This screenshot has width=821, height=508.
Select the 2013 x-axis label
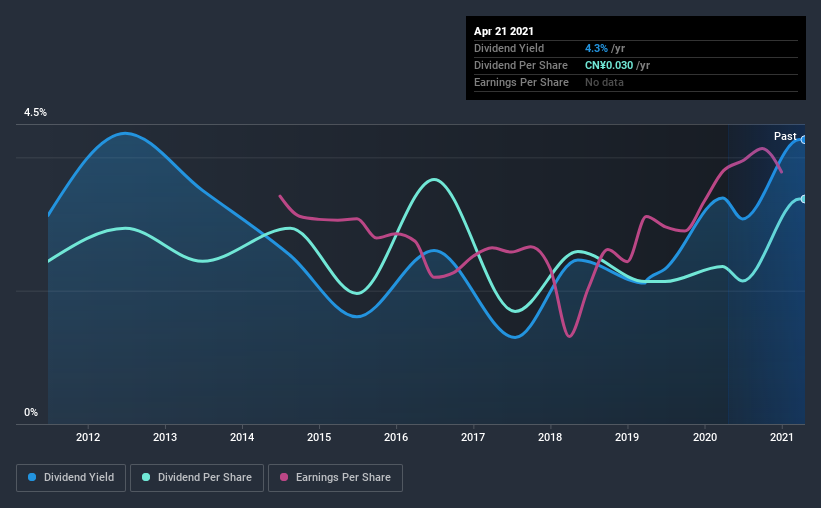coord(165,437)
